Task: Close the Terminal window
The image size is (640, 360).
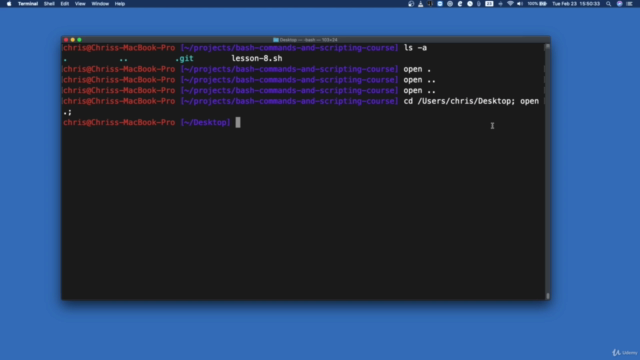Action: pos(66,40)
